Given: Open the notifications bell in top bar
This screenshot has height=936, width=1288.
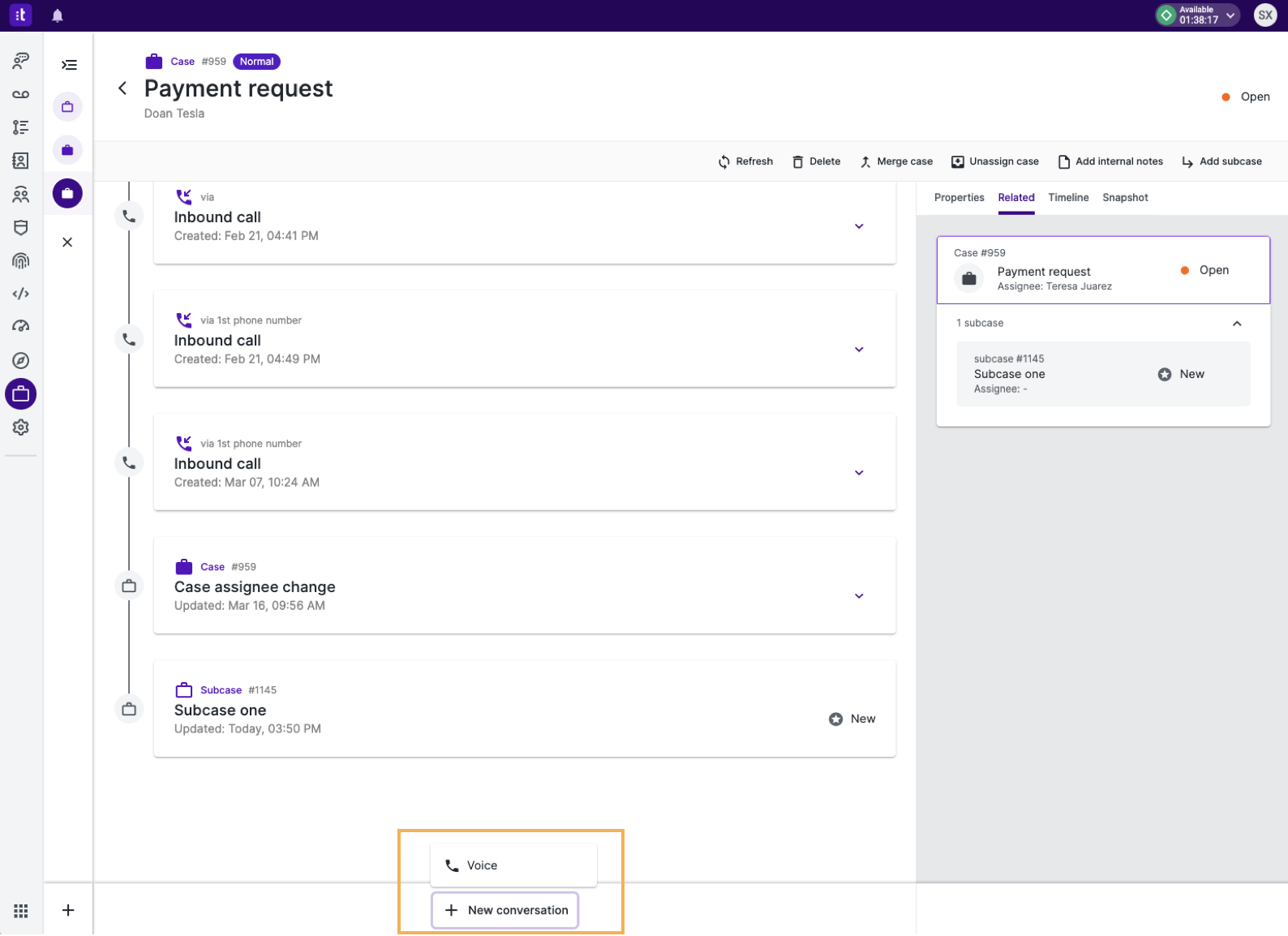Looking at the screenshot, I should tap(58, 15).
